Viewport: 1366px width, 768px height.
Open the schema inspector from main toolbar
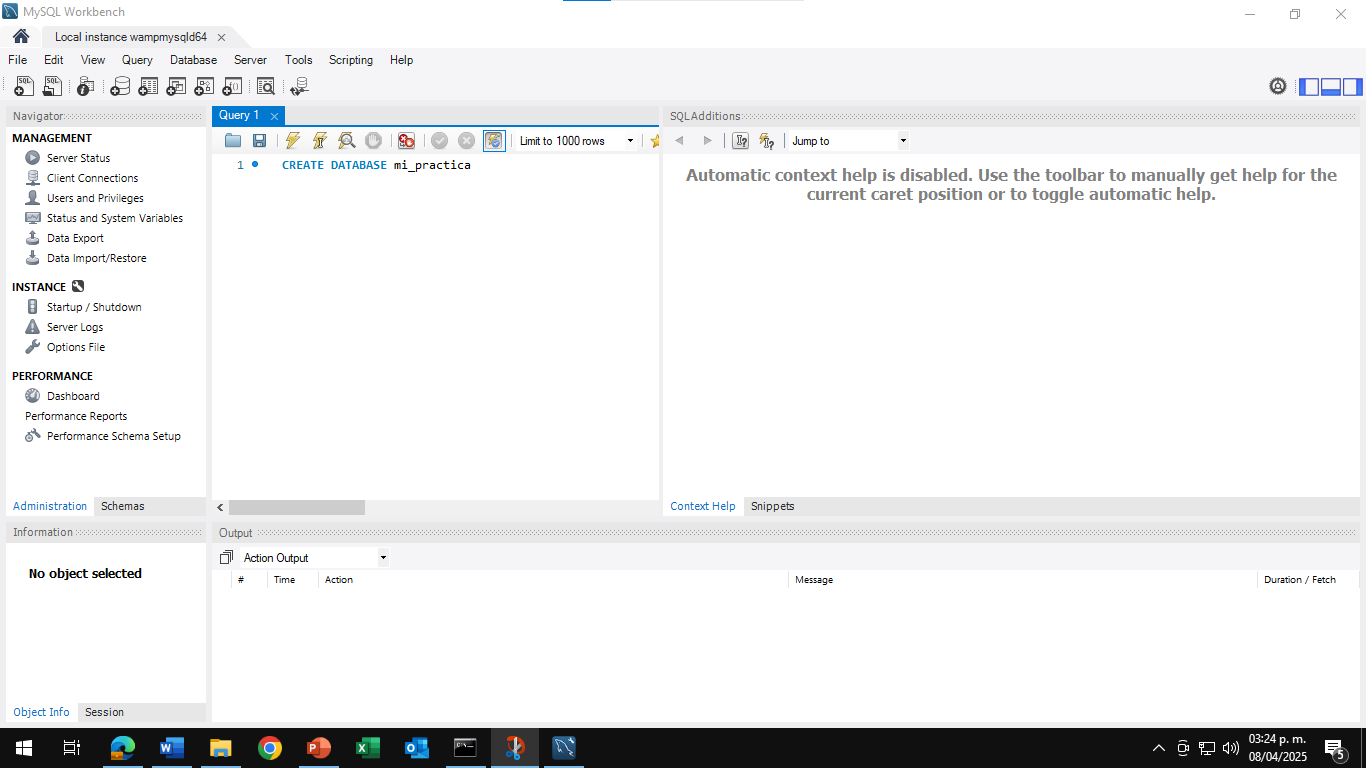(x=86, y=87)
